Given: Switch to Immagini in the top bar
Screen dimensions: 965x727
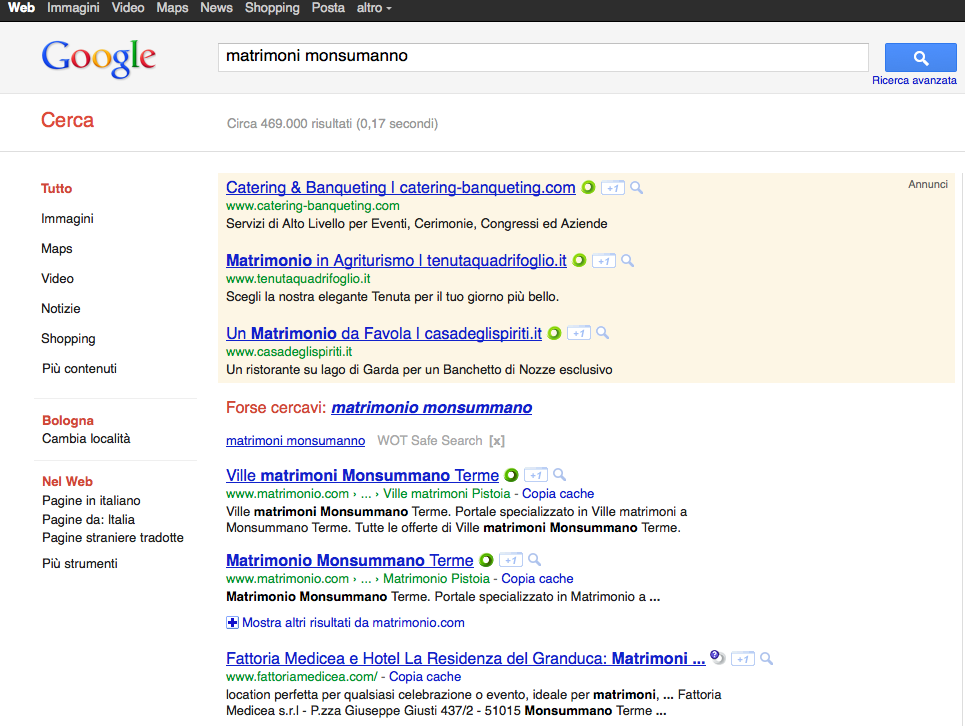Looking at the screenshot, I should click(x=73, y=8).
